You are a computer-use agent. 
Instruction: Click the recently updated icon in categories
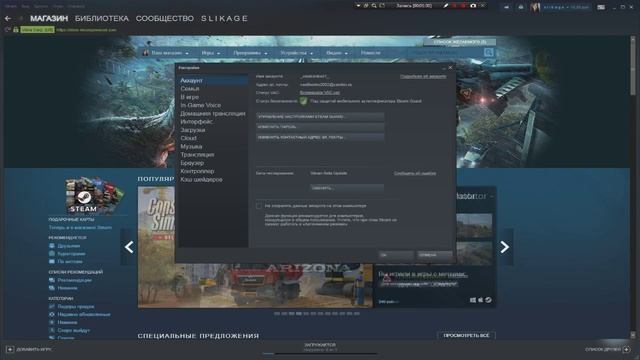tap(52, 314)
